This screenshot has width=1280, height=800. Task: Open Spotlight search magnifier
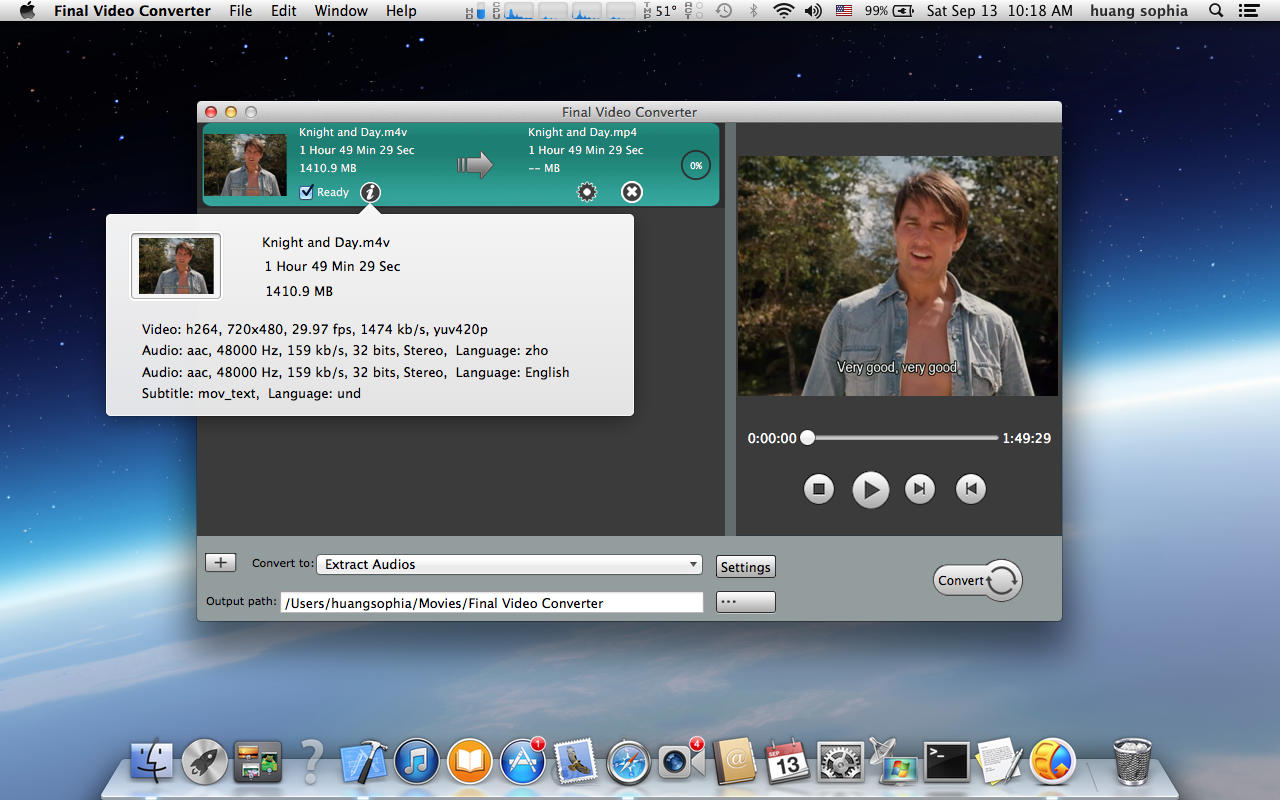pos(1216,11)
